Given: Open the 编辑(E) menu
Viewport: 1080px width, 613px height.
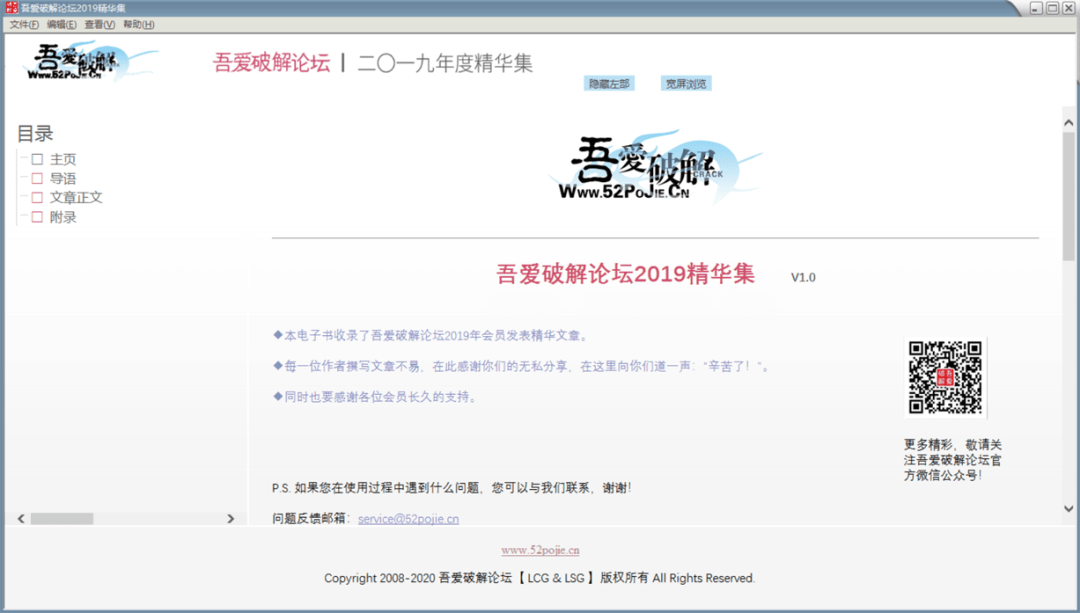Looking at the screenshot, I should pyautogui.click(x=62, y=25).
